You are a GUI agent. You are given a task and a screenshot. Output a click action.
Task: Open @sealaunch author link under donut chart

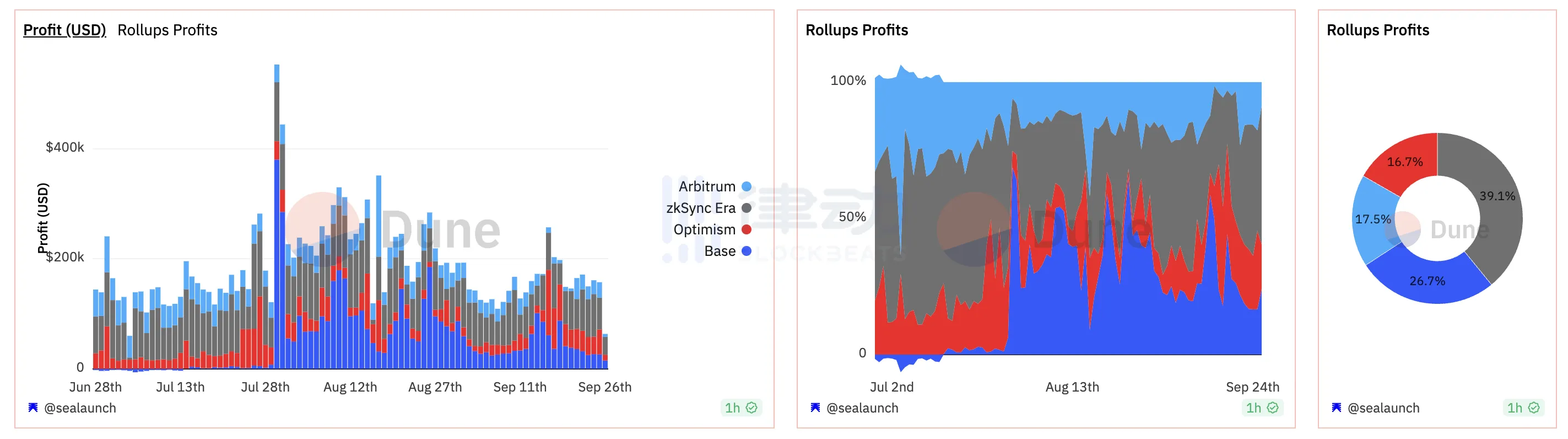pyautogui.click(x=1383, y=408)
